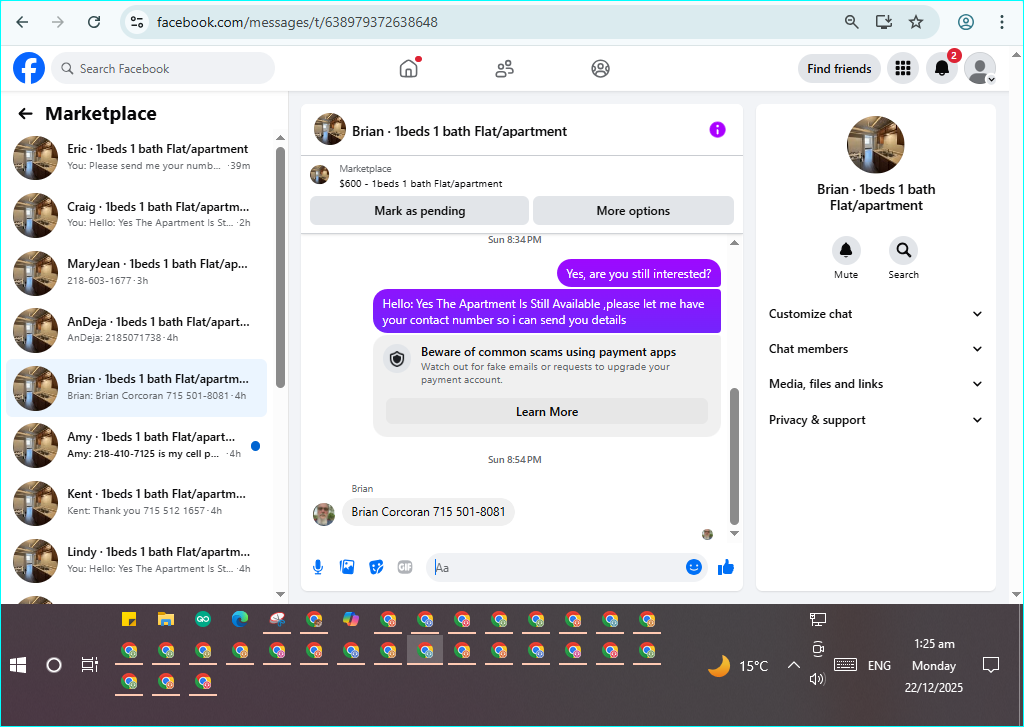
Task: Search in conversation magnifier icon
Action: coord(903,250)
